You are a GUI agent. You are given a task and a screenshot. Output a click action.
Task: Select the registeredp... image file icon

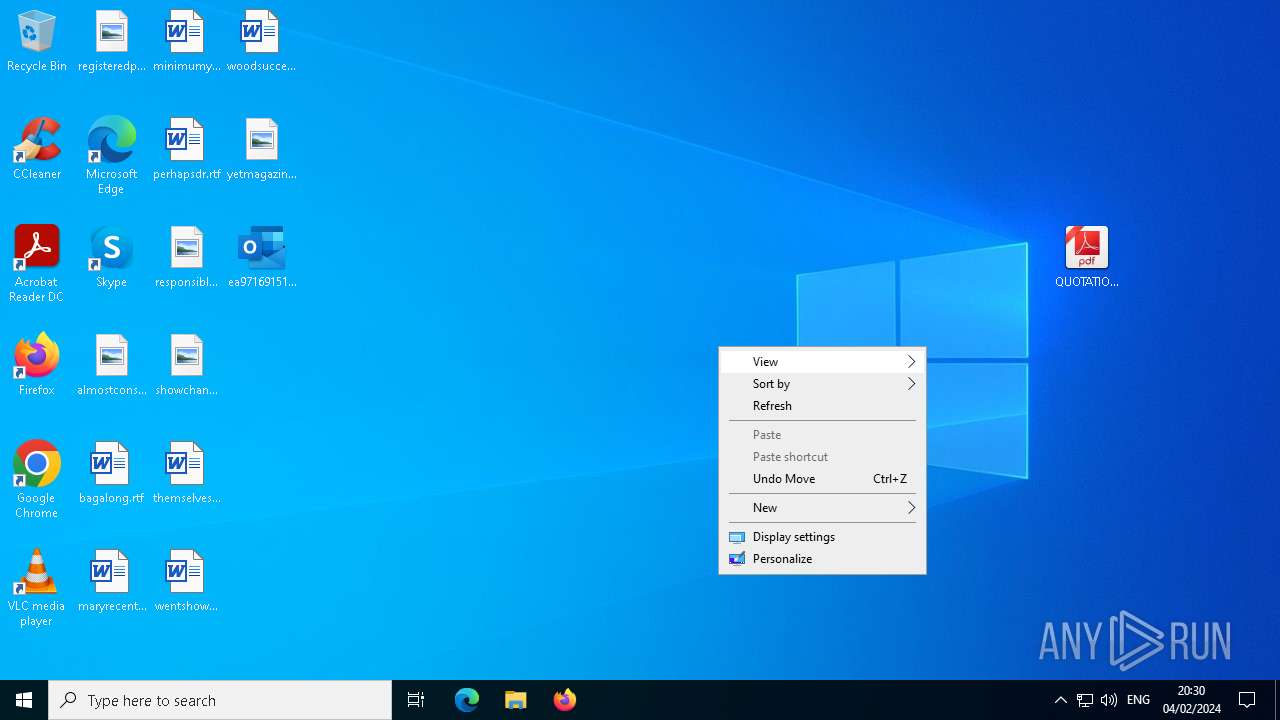[x=112, y=42]
